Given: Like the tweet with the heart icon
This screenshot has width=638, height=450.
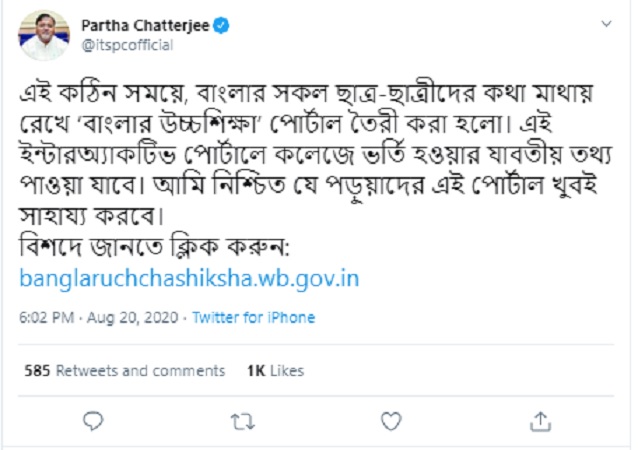Looking at the screenshot, I should (390, 420).
